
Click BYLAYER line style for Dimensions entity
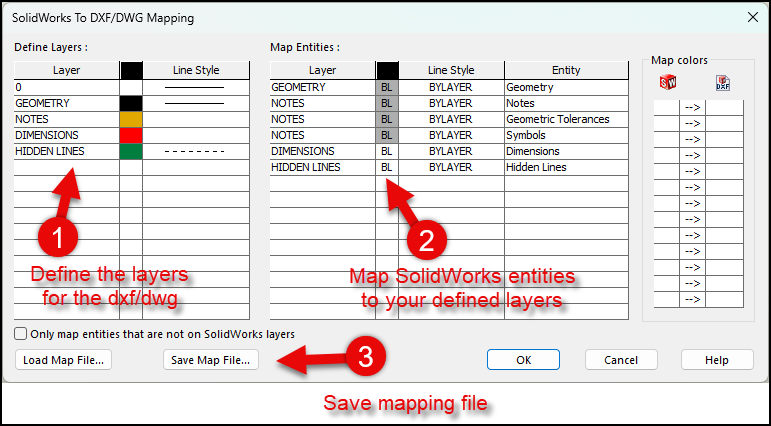pos(451,152)
